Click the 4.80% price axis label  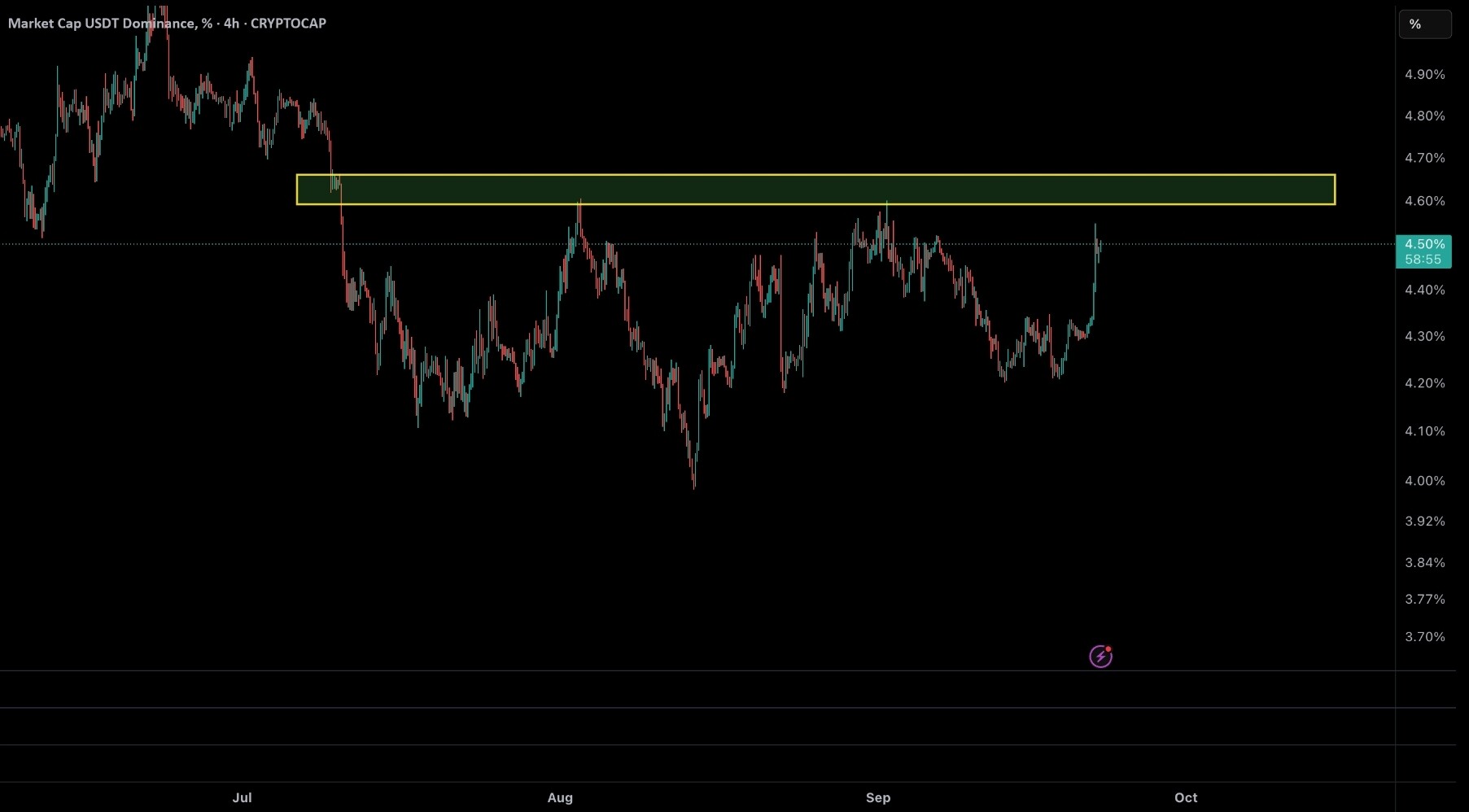pyautogui.click(x=1424, y=116)
